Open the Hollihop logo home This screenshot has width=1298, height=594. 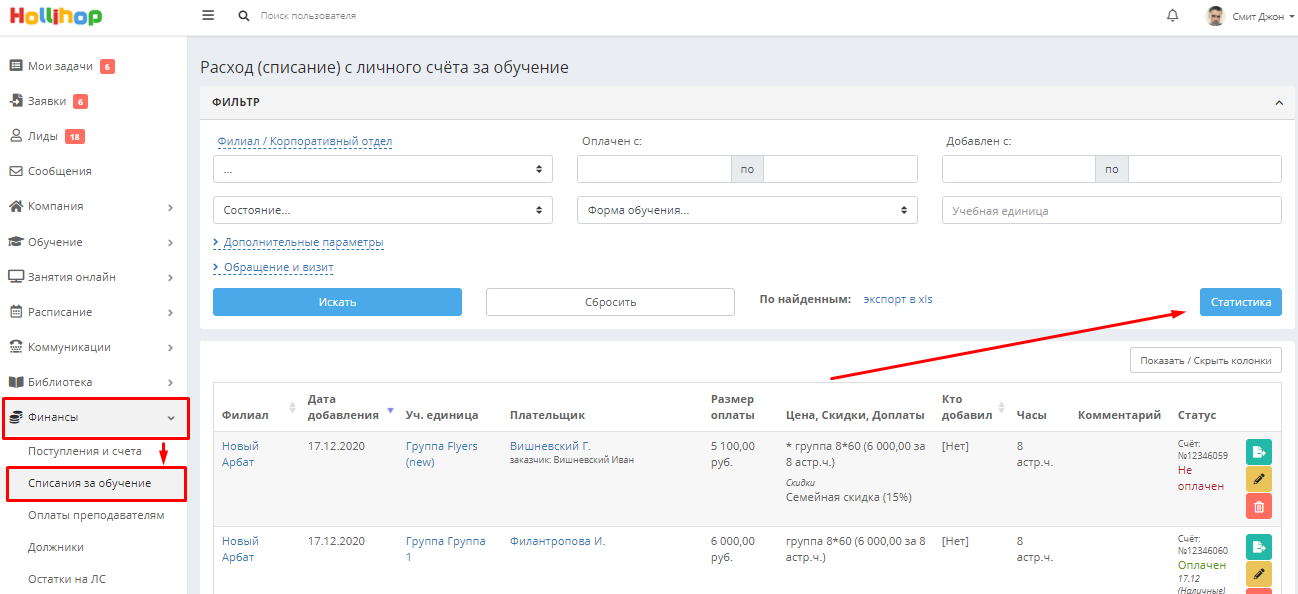(x=56, y=16)
